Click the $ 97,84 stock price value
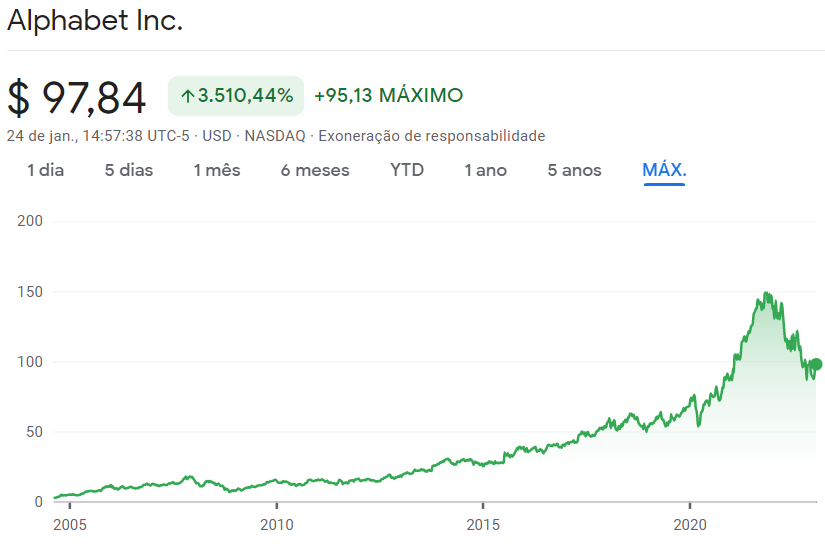This screenshot has width=825, height=544. point(76,97)
